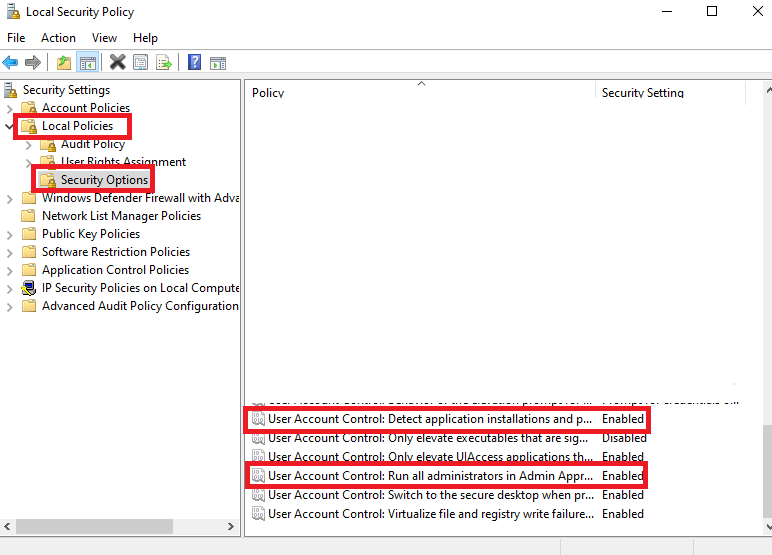Click the Local Security Policy title bar icon
This screenshot has height=555, width=772.
point(13,11)
